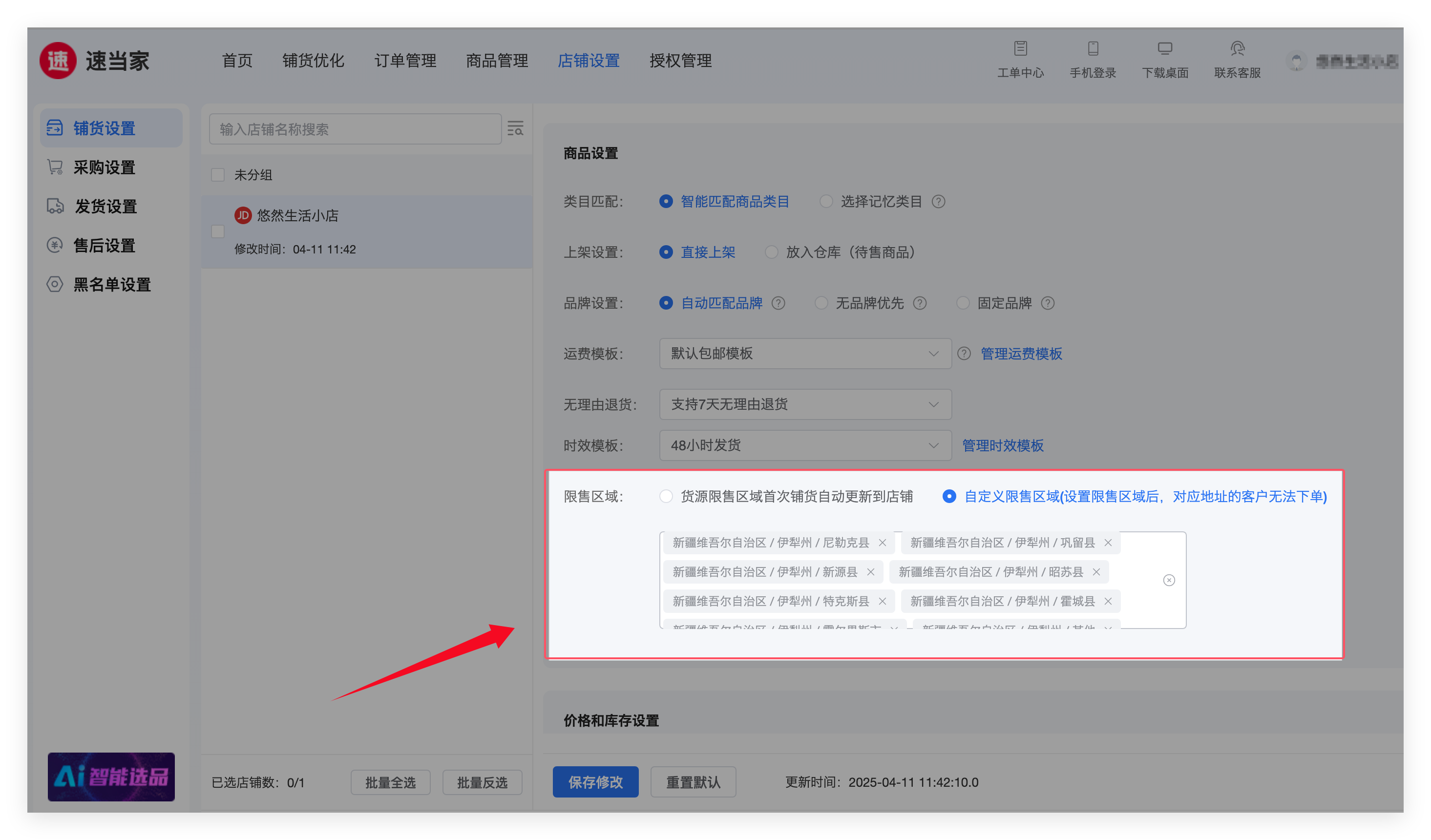Open 采购设置 in the sidebar
Screen dimensions: 1431x840
point(105,168)
